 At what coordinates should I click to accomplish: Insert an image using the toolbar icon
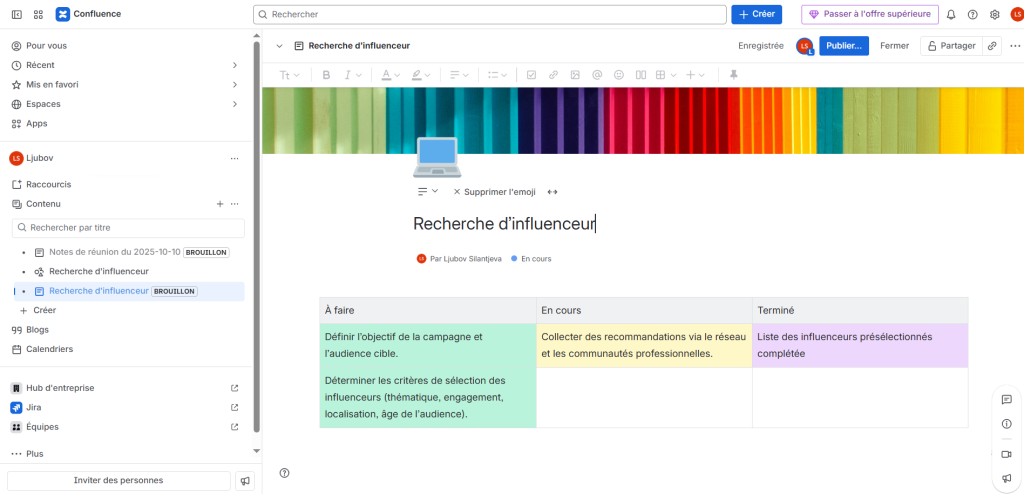click(575, 75)
